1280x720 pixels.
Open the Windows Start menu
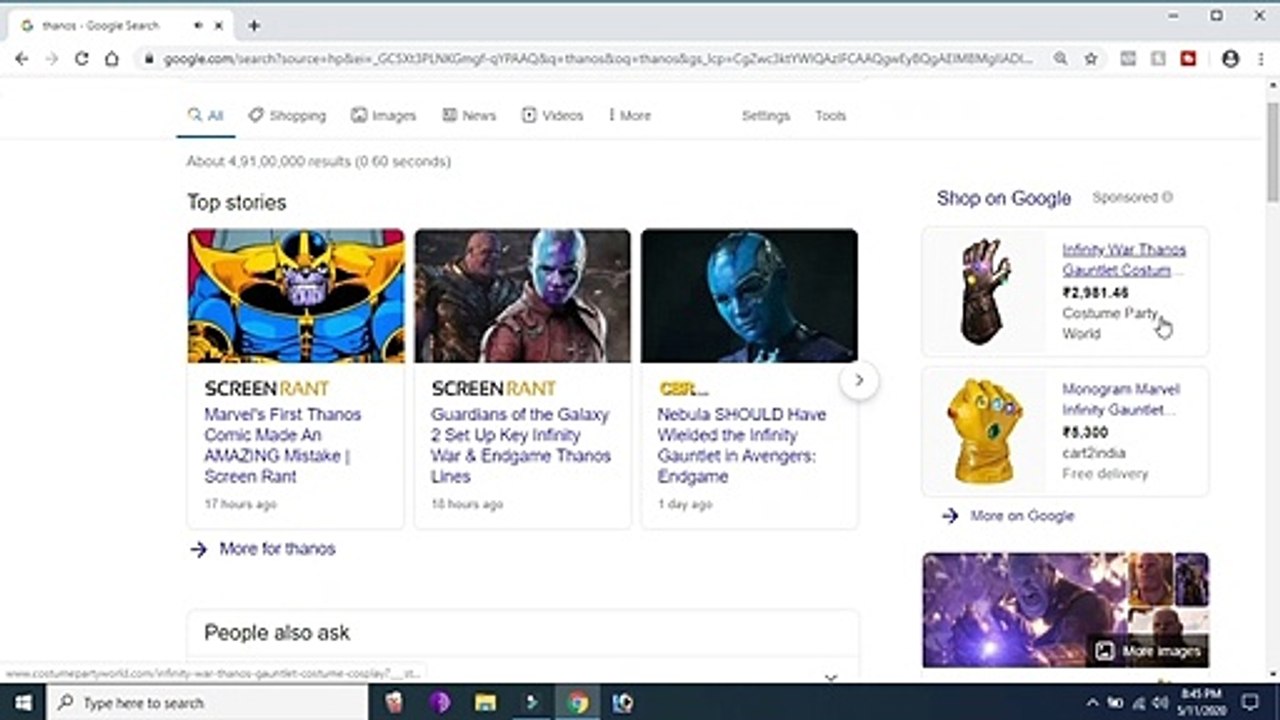point(23,703)
